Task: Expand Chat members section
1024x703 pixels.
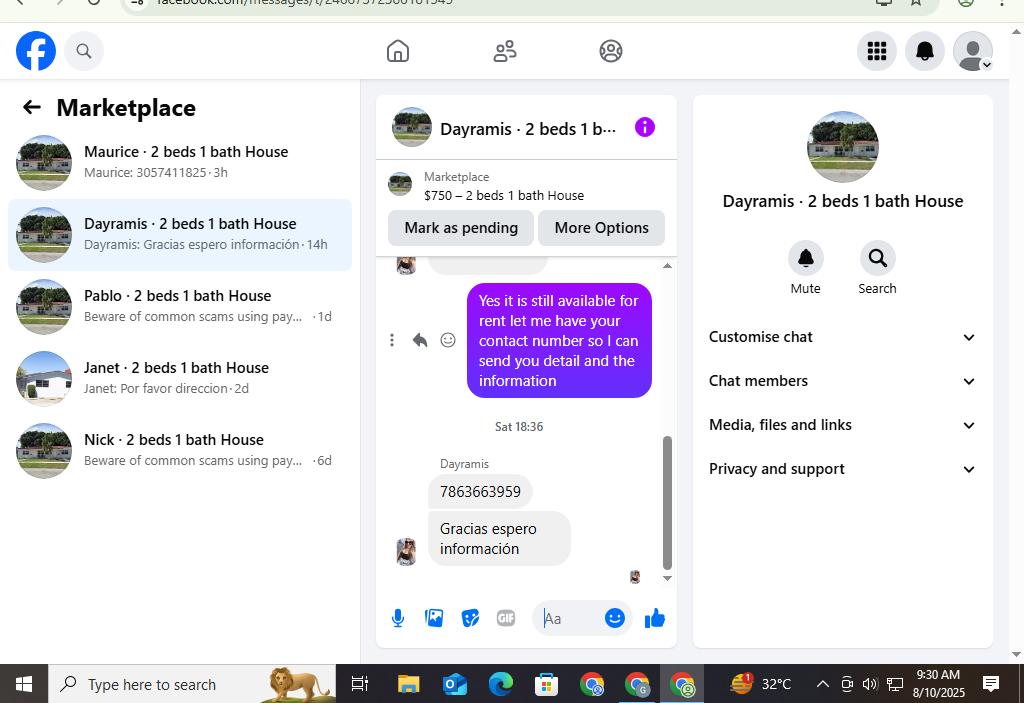Action: 842,381
